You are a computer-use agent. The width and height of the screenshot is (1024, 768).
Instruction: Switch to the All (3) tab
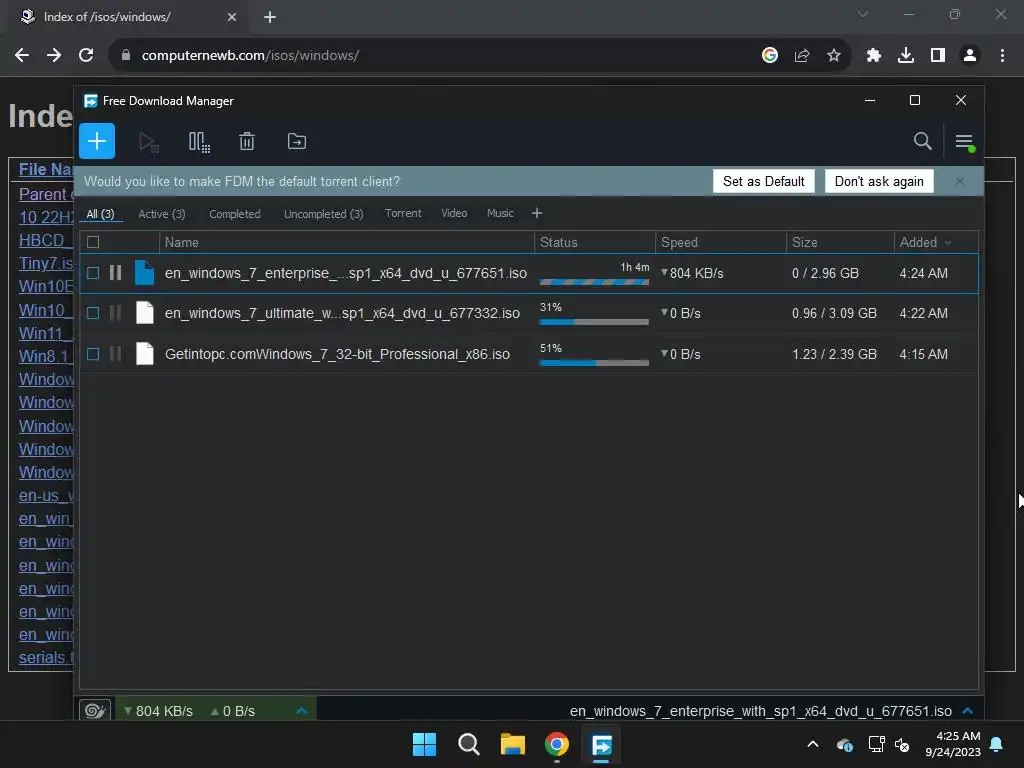pos(101,214)
